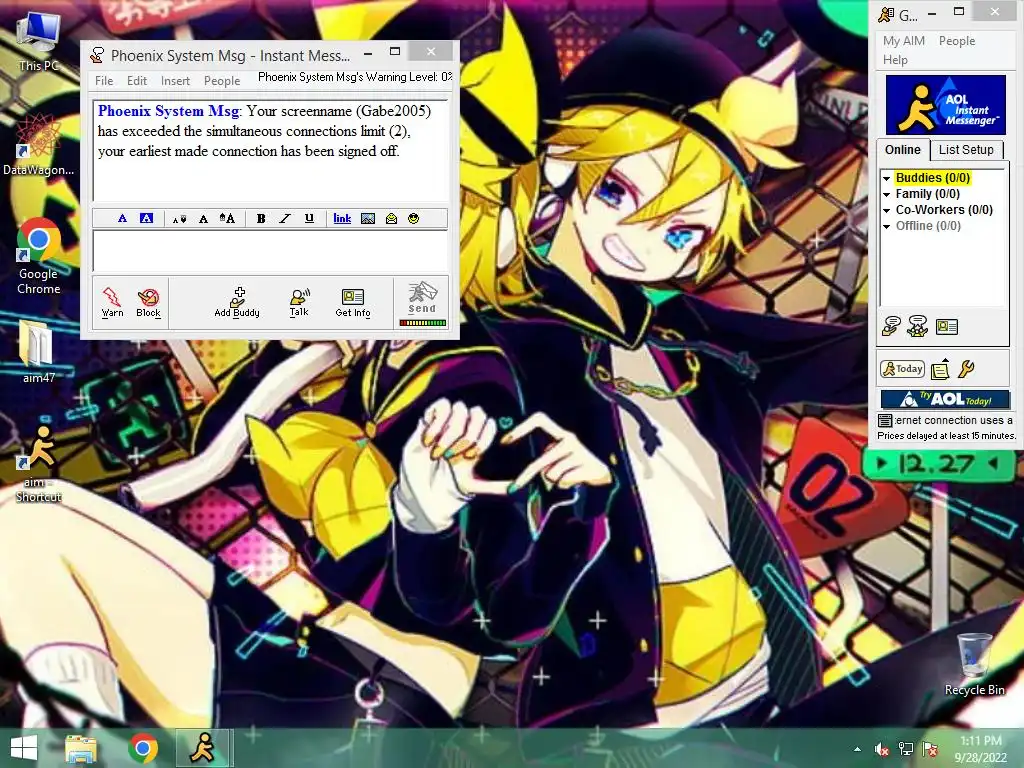The height and width of the screenshot is (768, 1024).
Task: Select the normal font size icon
Action: pyautogui.click(x=203, y=219)
